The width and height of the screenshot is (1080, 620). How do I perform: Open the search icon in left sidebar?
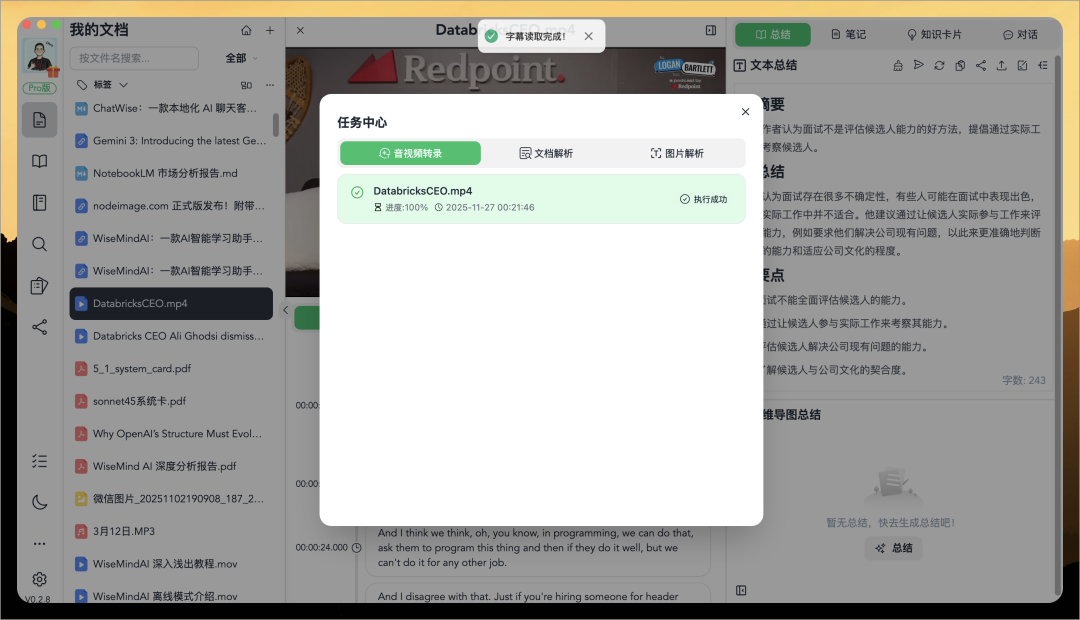(39, 244)
